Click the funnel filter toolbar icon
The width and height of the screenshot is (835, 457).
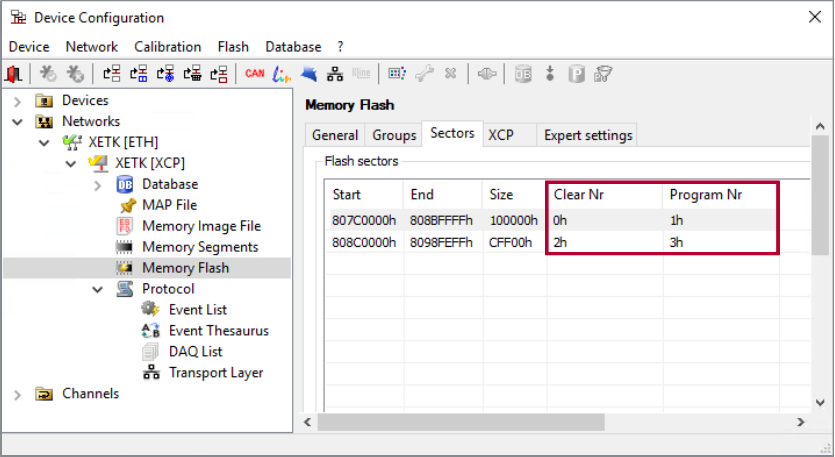click(603, 74)
